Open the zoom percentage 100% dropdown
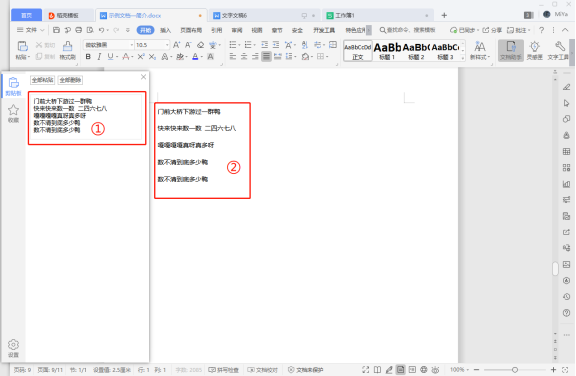 [460, 370]
